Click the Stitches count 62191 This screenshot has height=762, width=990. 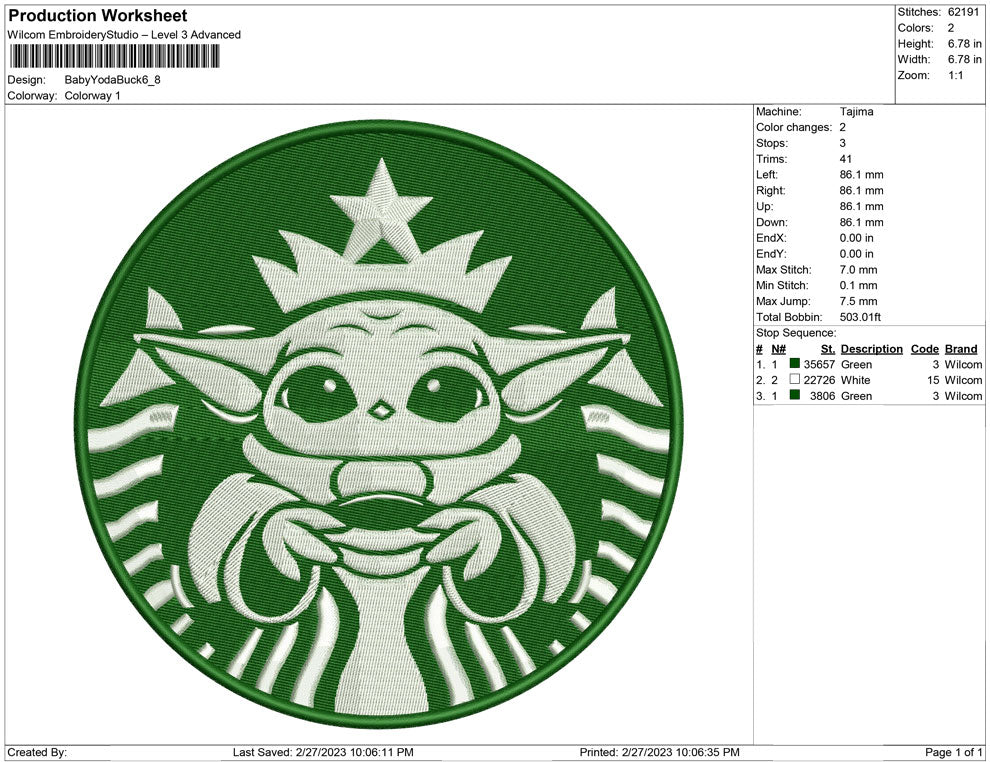click(x=963, y=12)
